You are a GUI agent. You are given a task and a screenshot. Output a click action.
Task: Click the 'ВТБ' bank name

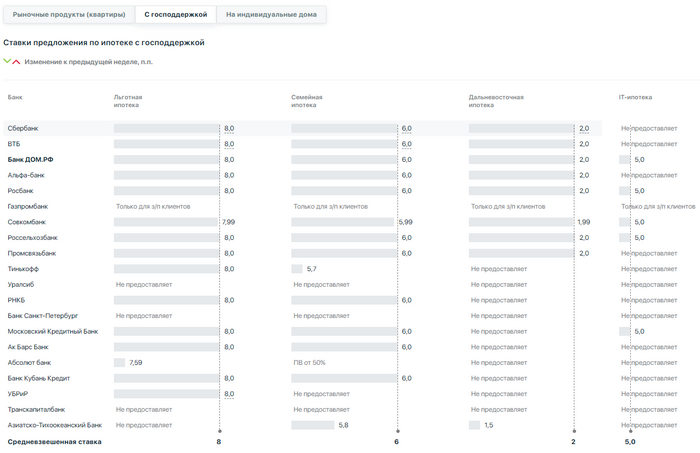(x=14, y=144)
